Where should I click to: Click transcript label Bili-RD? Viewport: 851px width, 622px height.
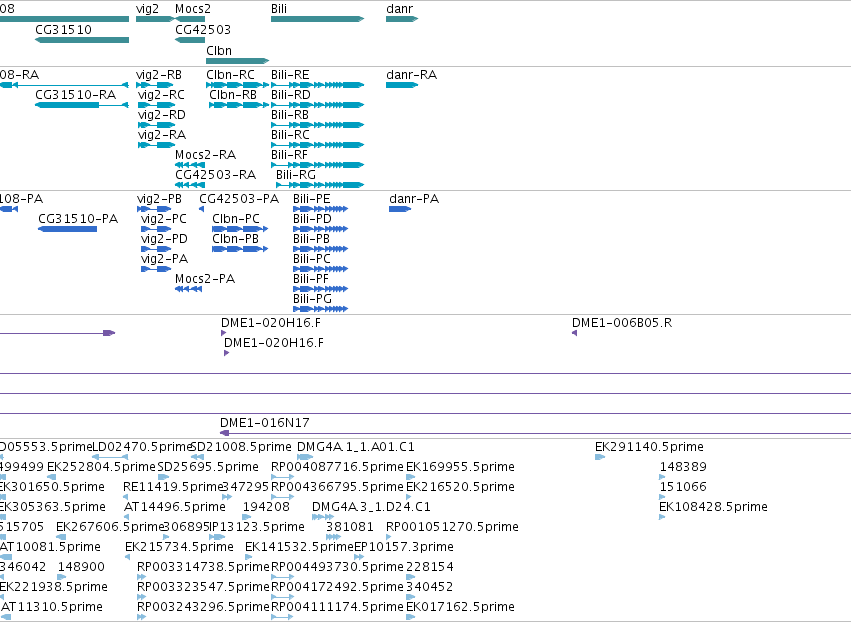pyautogui.click(x=291, y=95)
